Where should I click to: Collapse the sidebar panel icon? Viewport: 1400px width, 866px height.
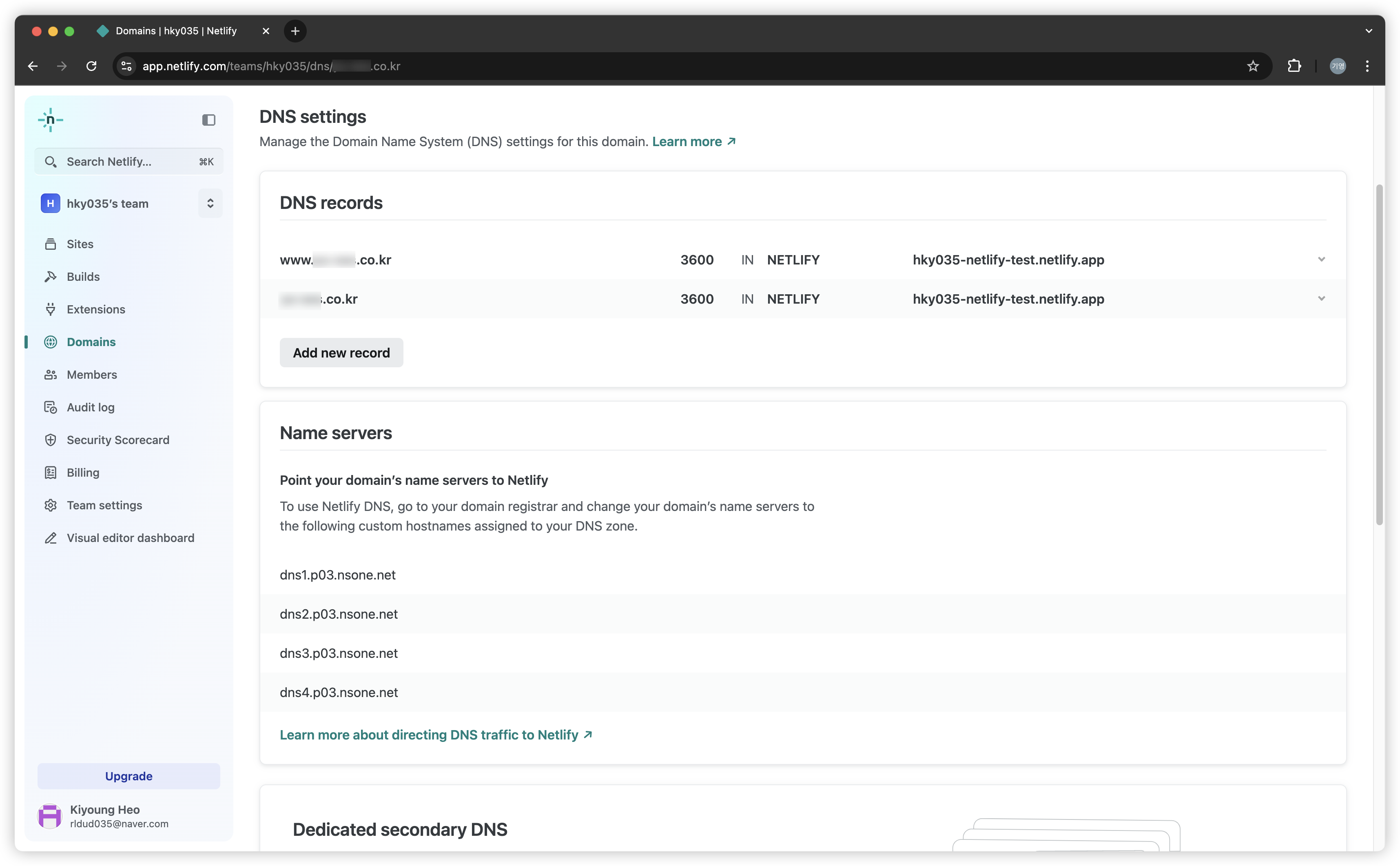[x=209, y=120]
